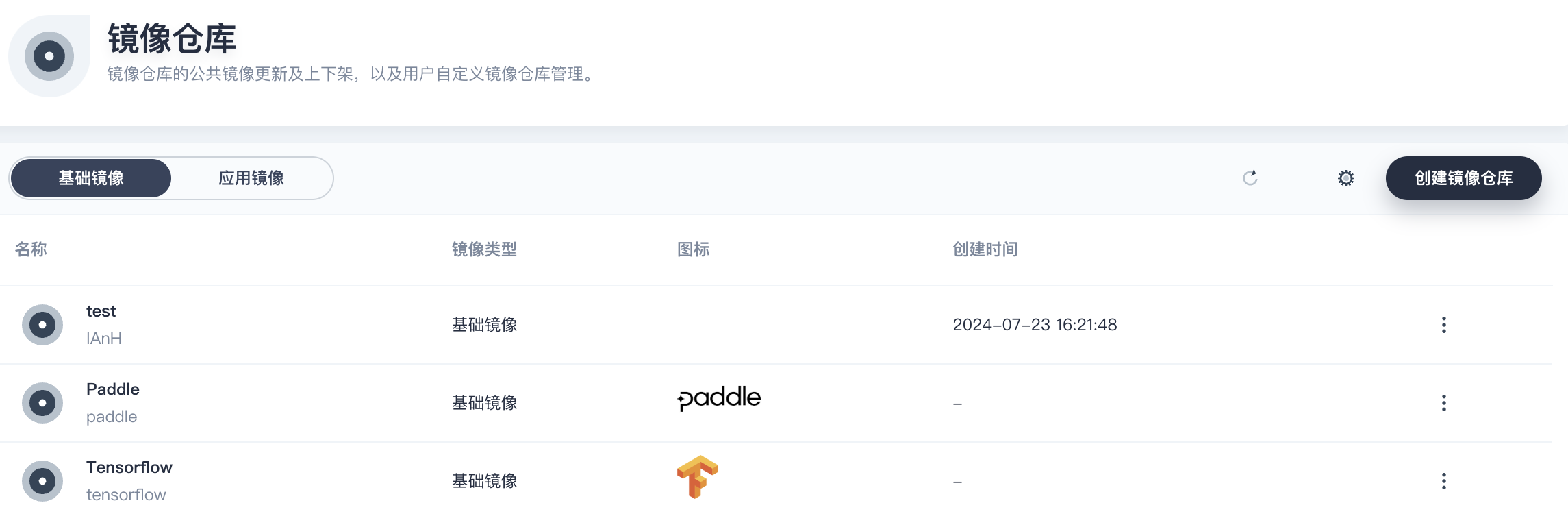Open the more-actions menu for Paddle
Image resolution: width=1568 pixels, height=514 pixels.
click(x=1443, y=403)
